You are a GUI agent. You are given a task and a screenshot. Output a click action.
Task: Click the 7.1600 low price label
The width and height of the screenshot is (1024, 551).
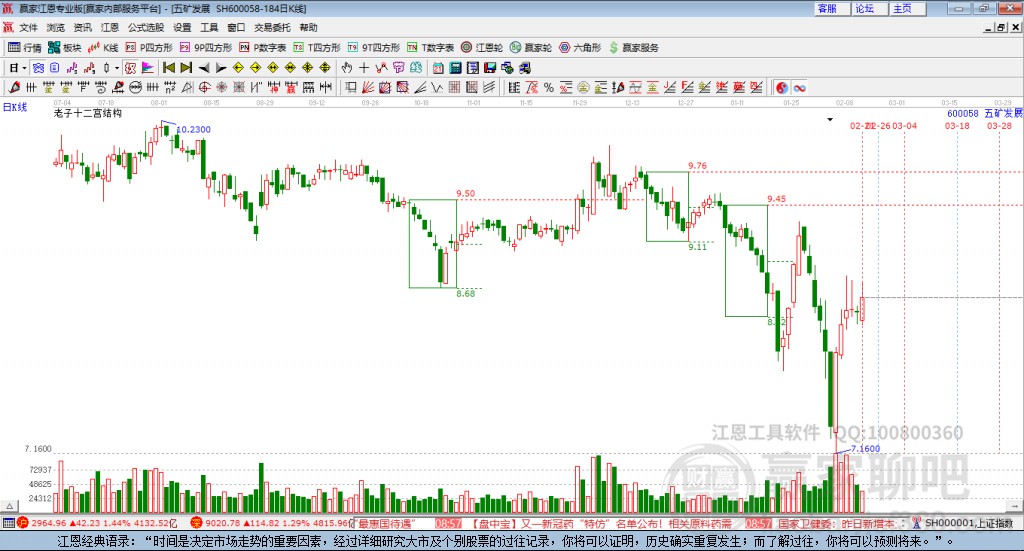tap(865, 449)
